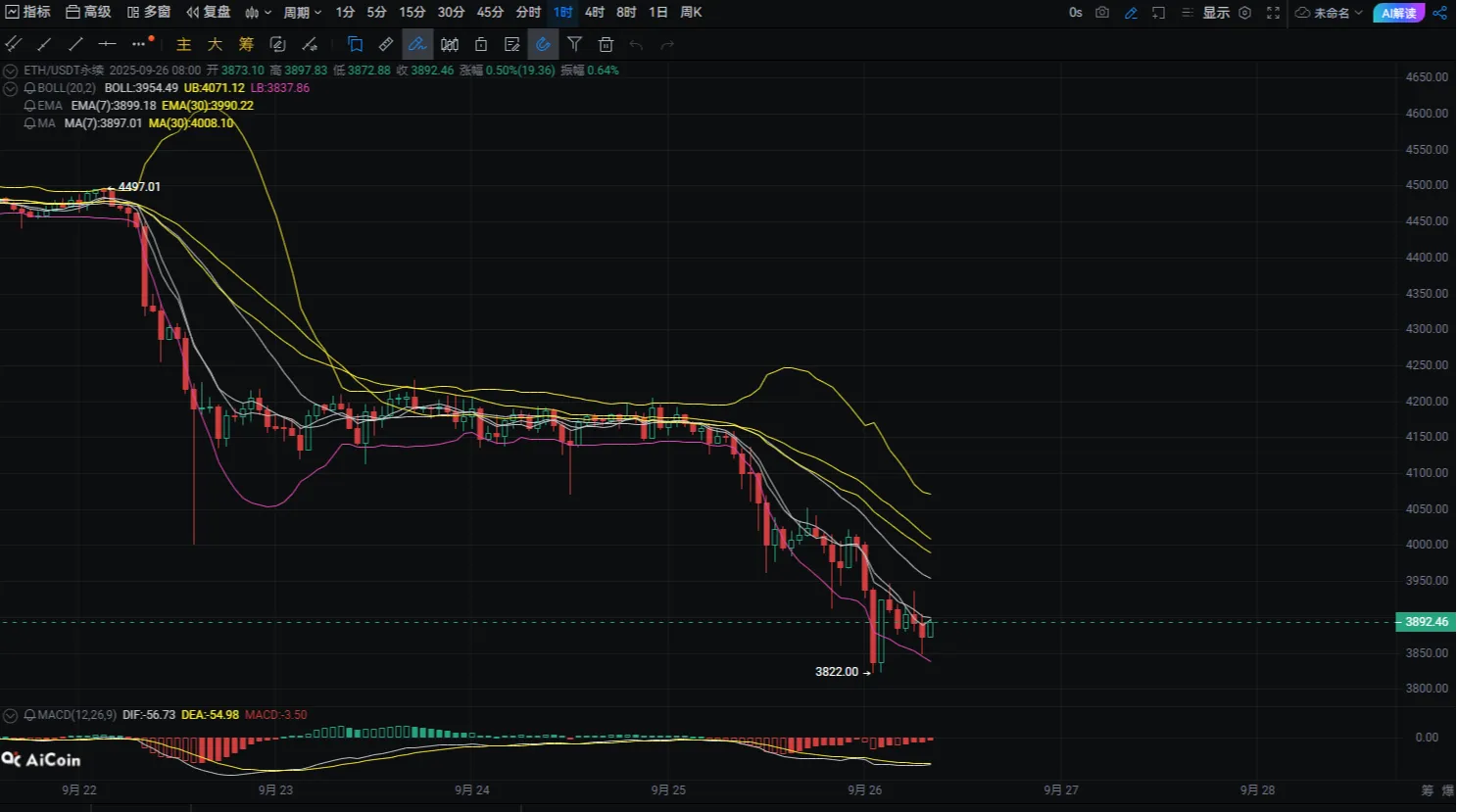Click the 3822.00 low price marker

[837, 672]
